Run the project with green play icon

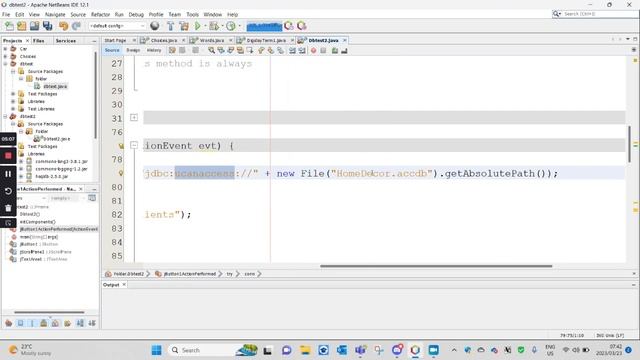(198, 26)
